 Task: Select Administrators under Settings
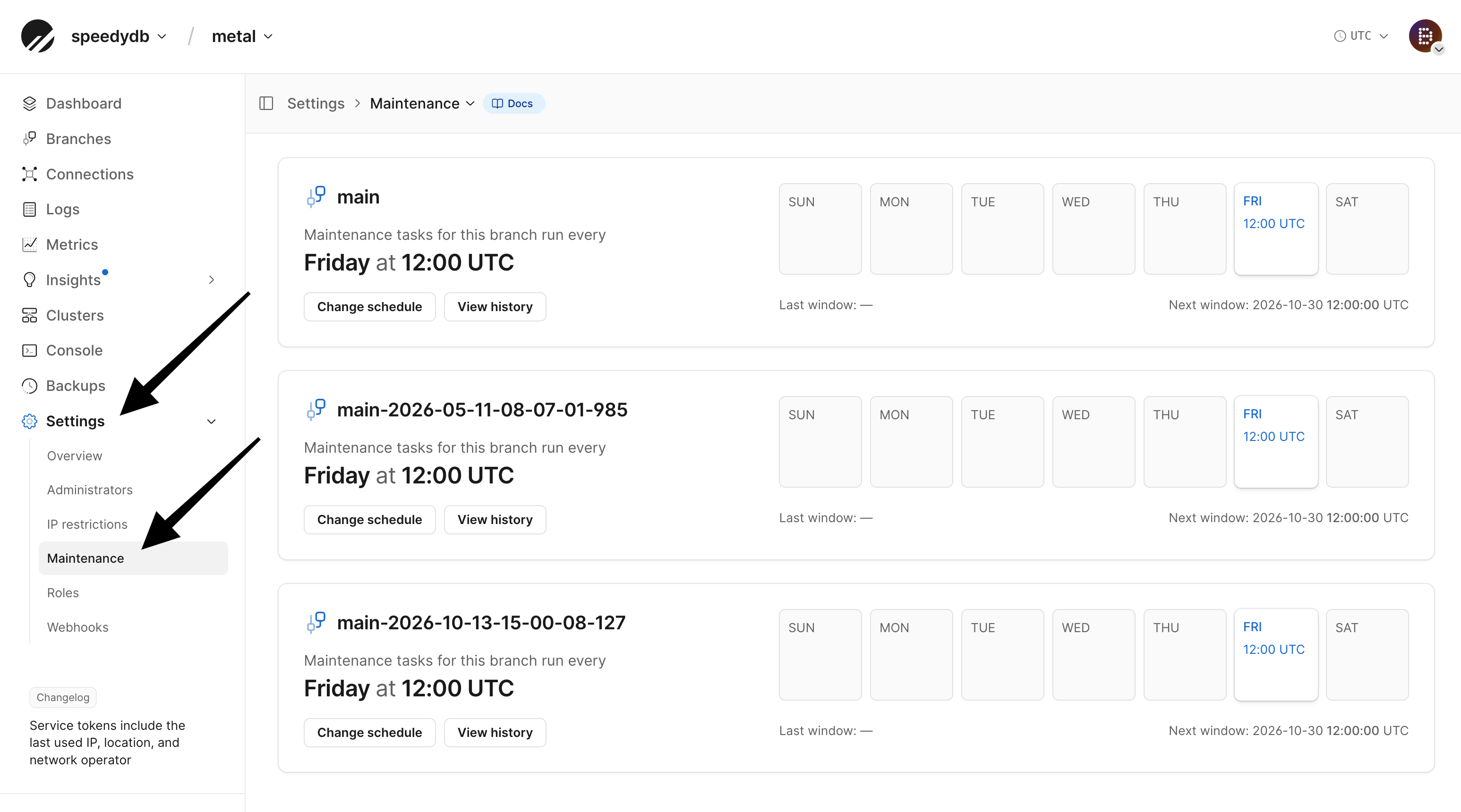pyautogui.click(x=90, y=490)
